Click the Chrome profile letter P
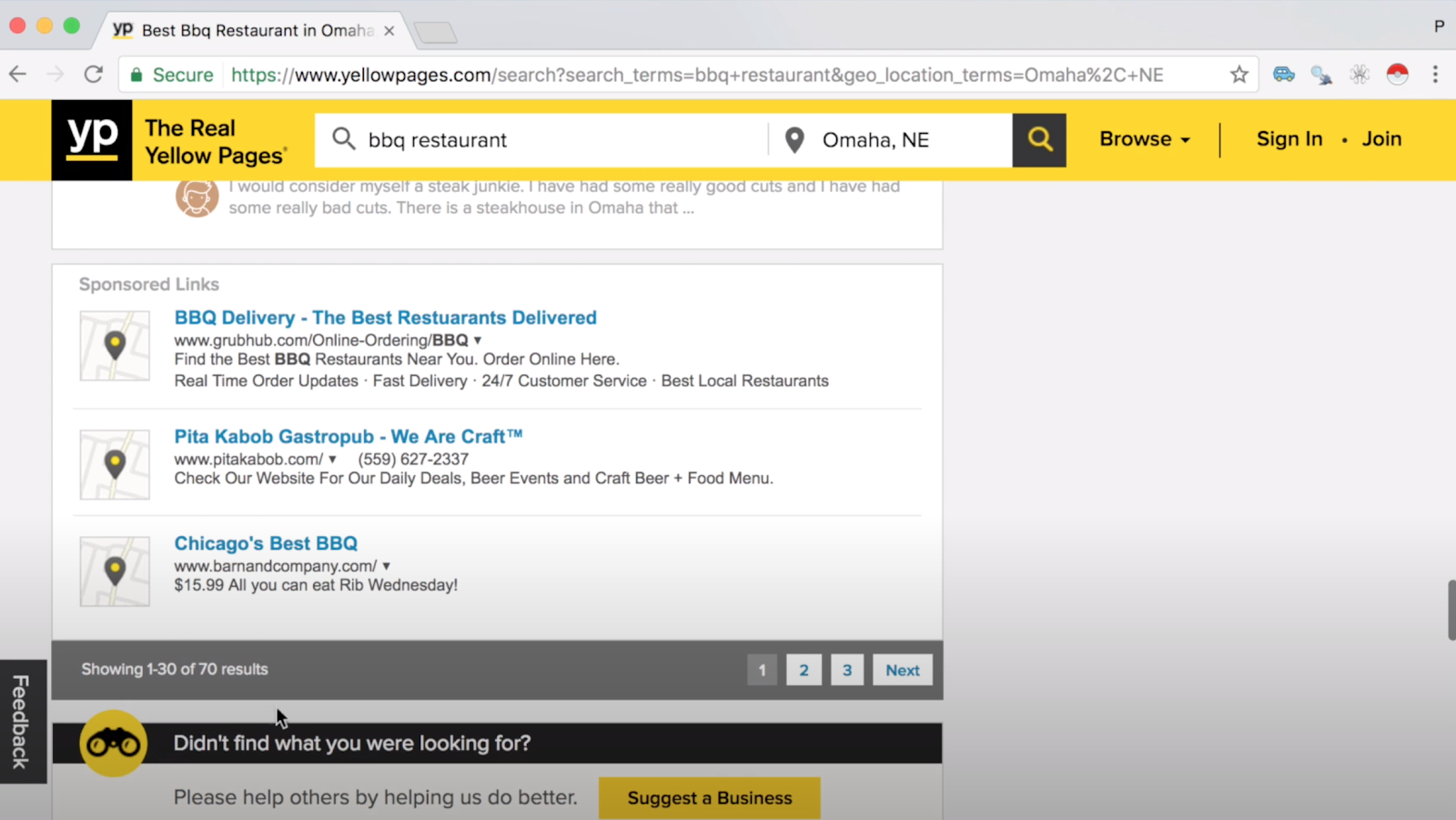 tap(1439, 26)
